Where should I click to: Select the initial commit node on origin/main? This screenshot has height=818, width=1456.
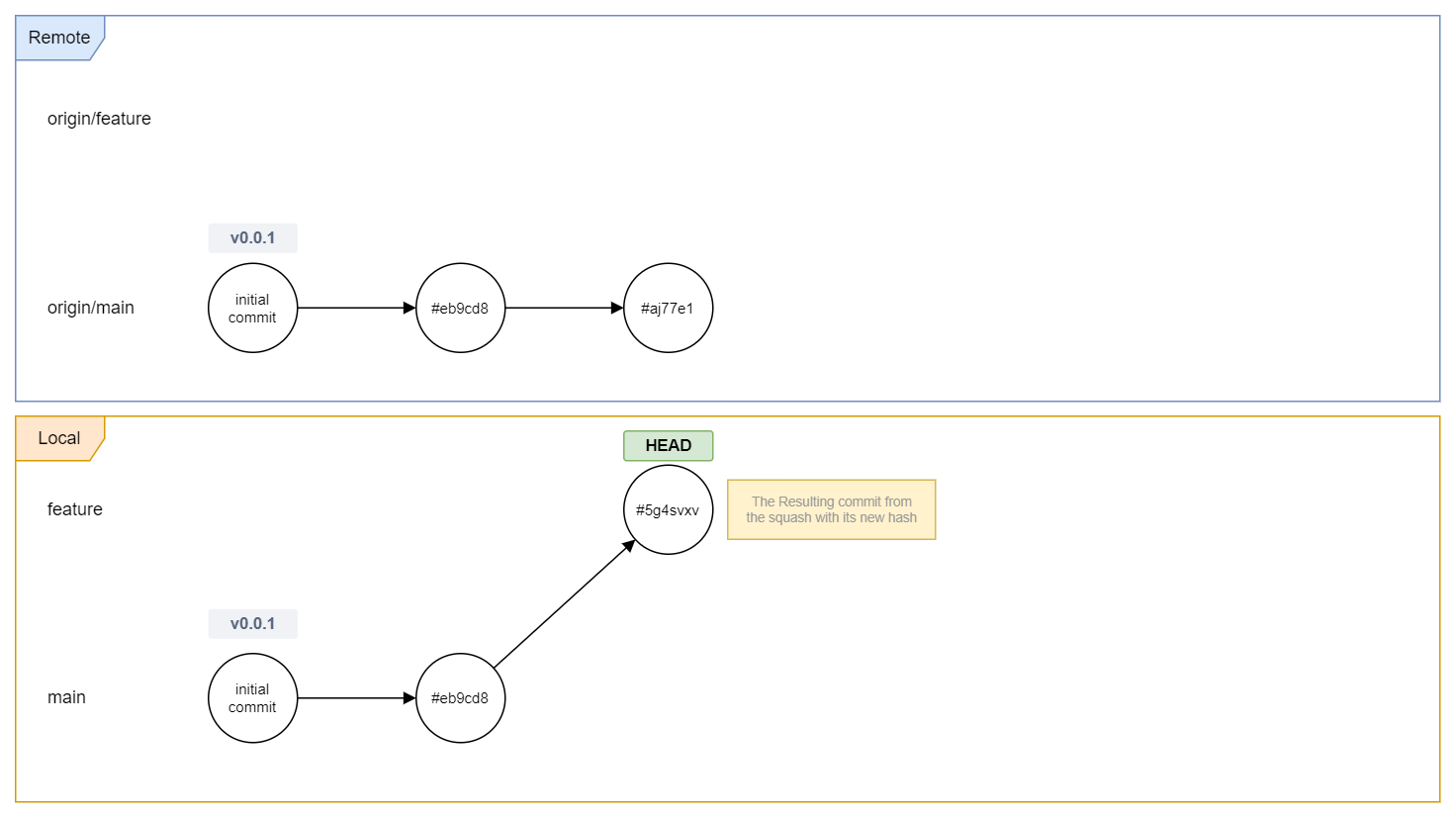pyautogui.click(x=252, y=308)
